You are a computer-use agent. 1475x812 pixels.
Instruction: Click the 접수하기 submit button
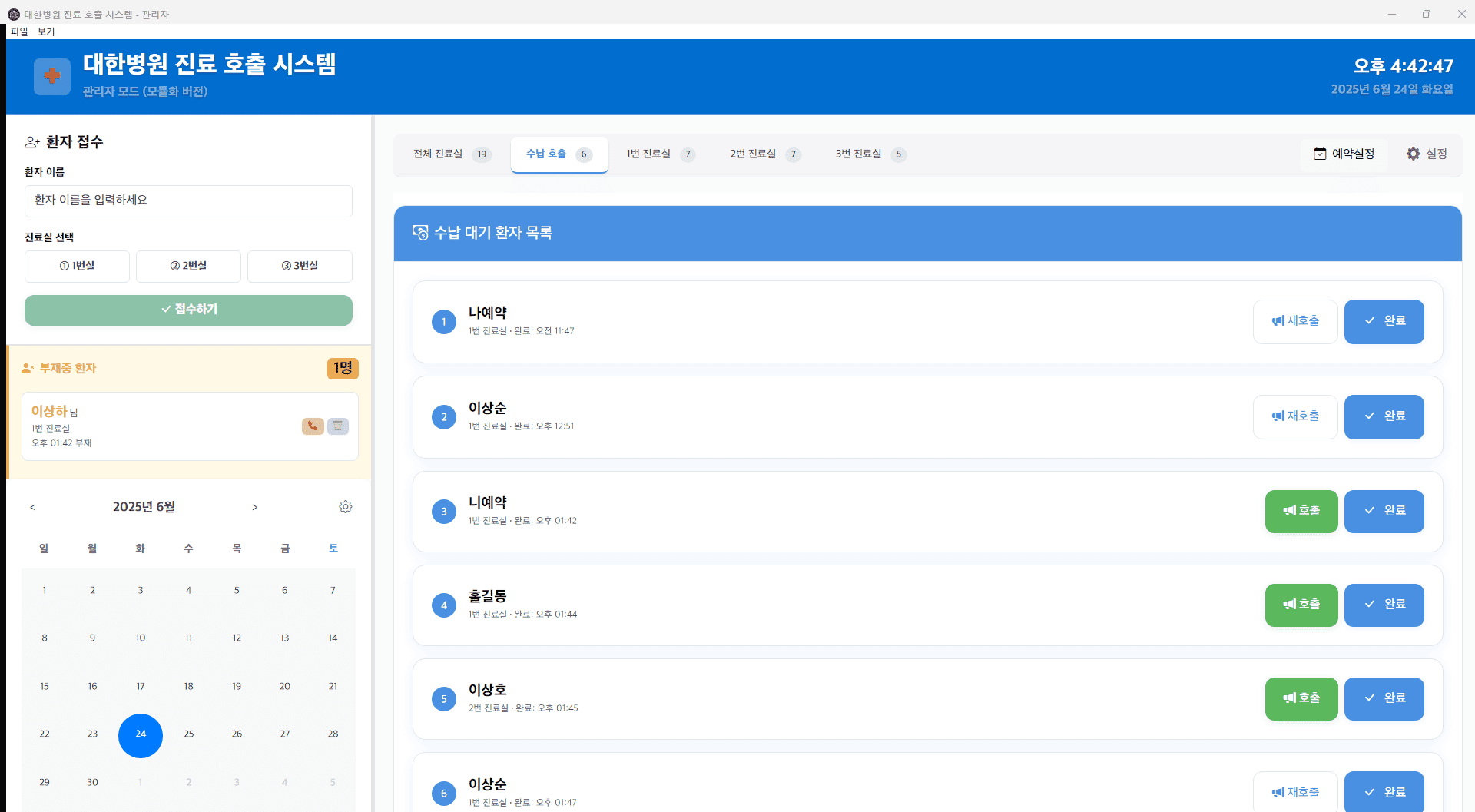[x=188, y=310]
